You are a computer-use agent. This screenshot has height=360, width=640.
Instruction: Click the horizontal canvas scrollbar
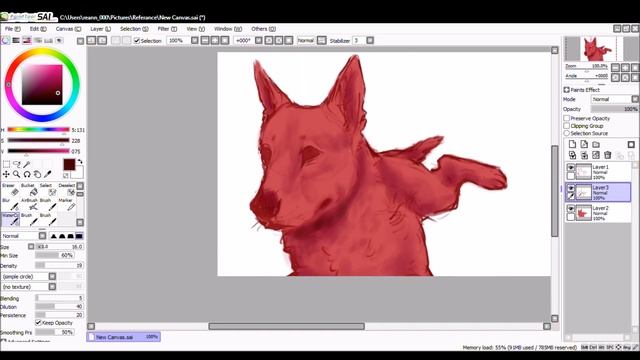(287, 326)
